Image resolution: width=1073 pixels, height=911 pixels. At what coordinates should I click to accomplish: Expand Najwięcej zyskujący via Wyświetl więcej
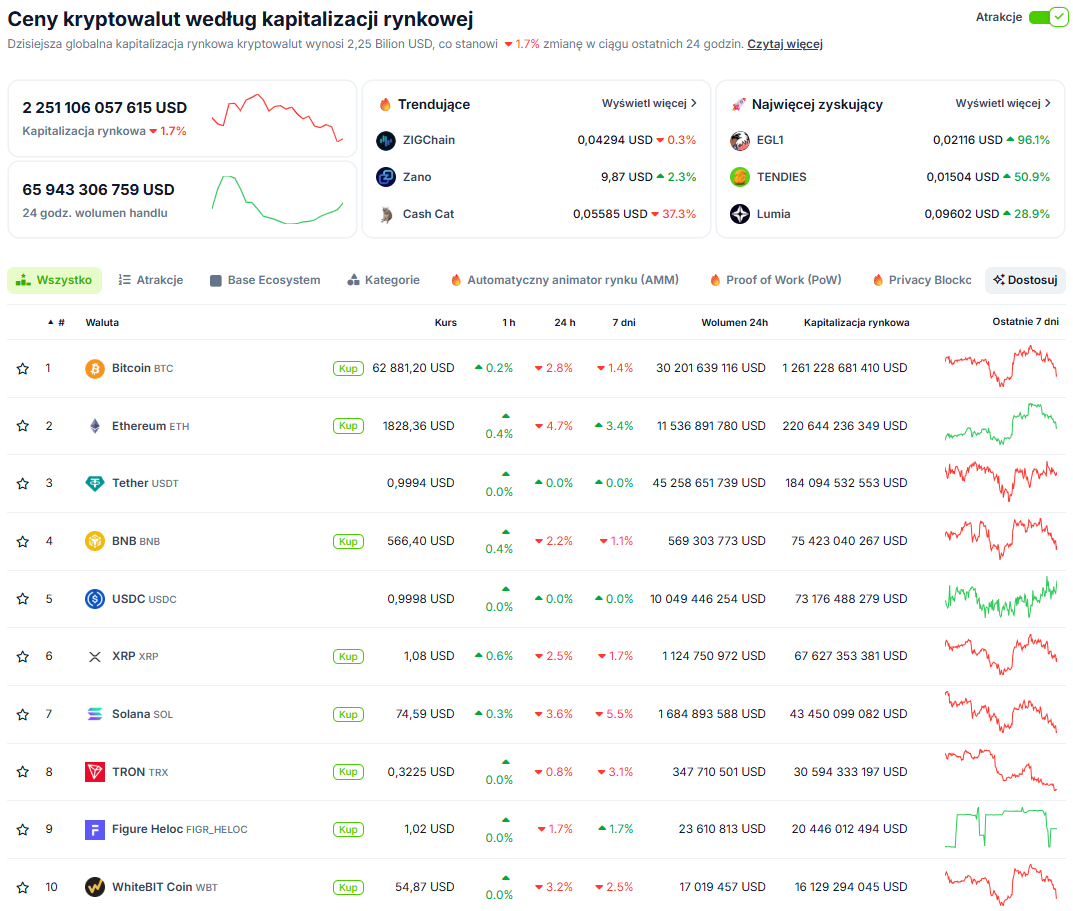tap(1003, 103)
